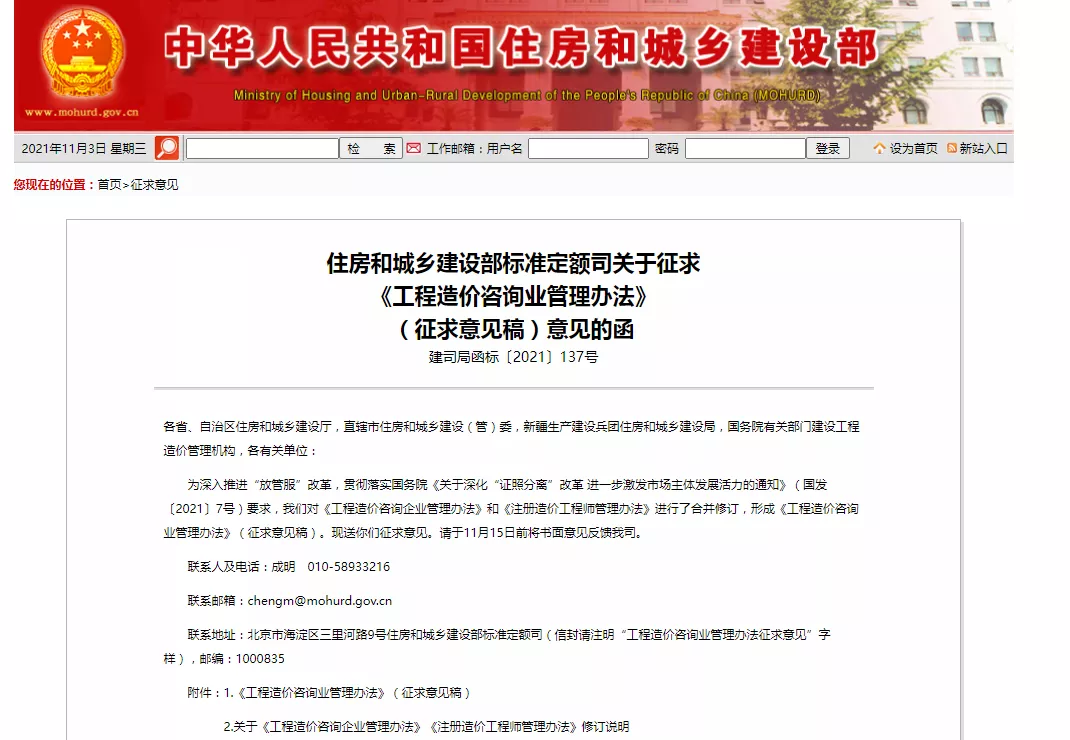Go to 首页 in the breadcrumb
Viewport: 1070px width, 740px height.
(x=109, y=185)
